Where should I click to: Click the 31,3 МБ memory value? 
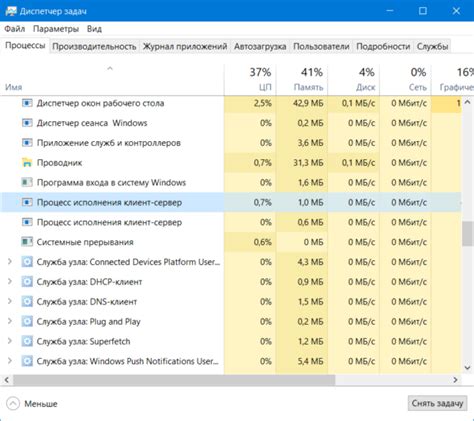(x=308, y=163)
